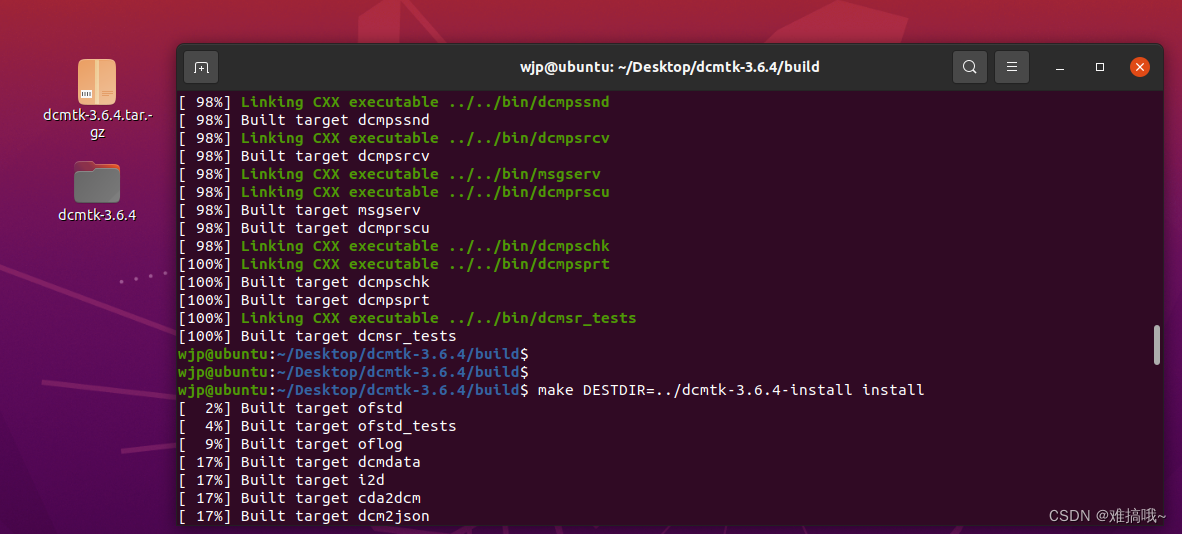Click the line 'Built target i2d'
The width and height of the screenshot is (1182, 534).
click(281, 480)
